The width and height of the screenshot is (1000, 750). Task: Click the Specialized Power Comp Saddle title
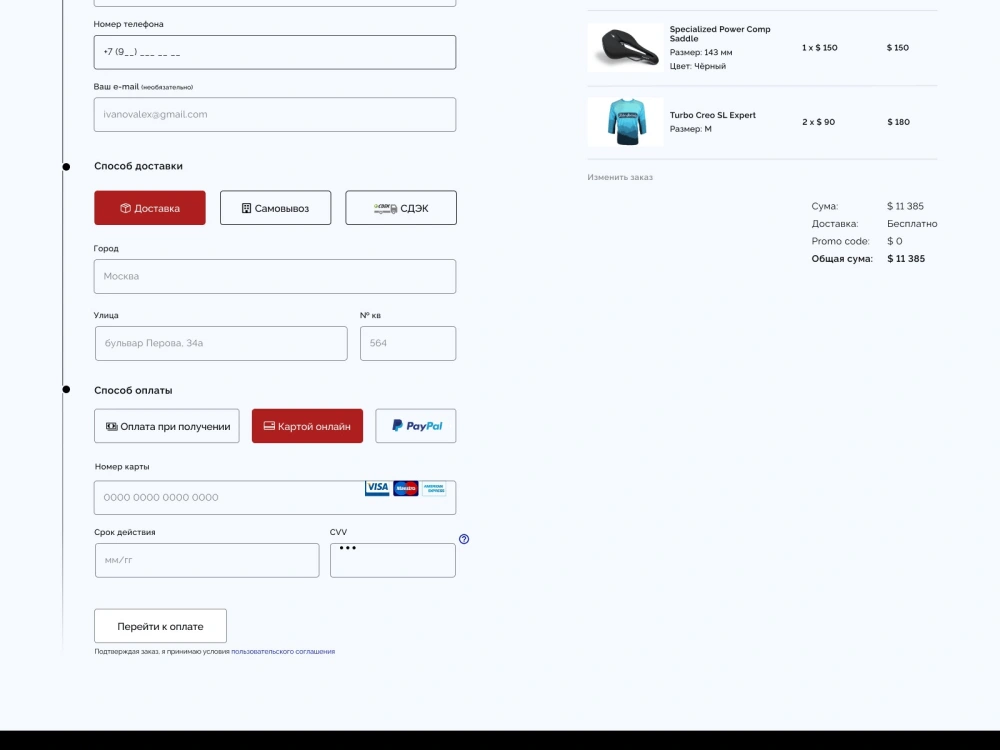tap(720, 34)
